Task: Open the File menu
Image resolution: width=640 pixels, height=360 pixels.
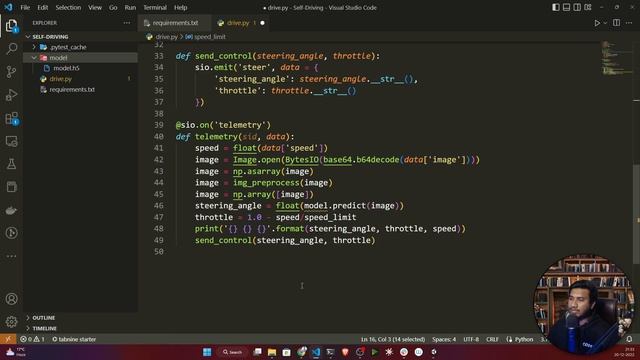Action: [25, 7]
